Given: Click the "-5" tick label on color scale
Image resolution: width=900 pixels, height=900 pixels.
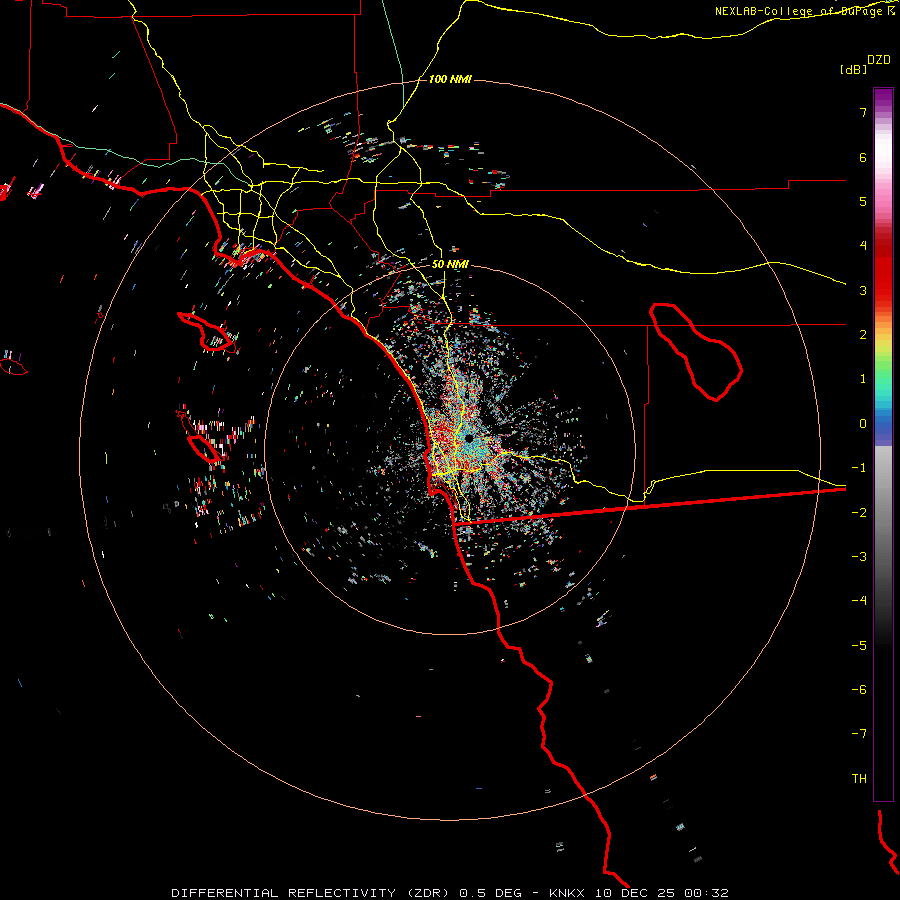Looking at the screenshot, I should tap(859, 646).
